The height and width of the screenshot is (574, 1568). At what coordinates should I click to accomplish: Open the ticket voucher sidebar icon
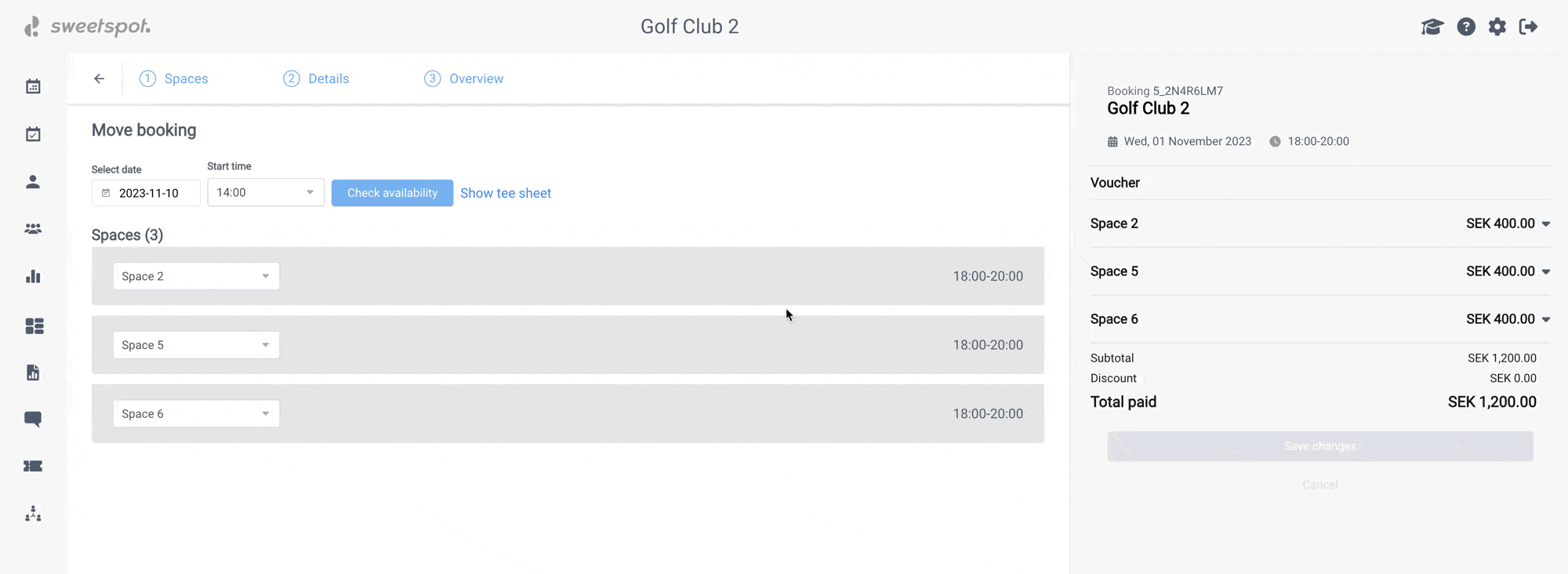click(x=33, y=466)
